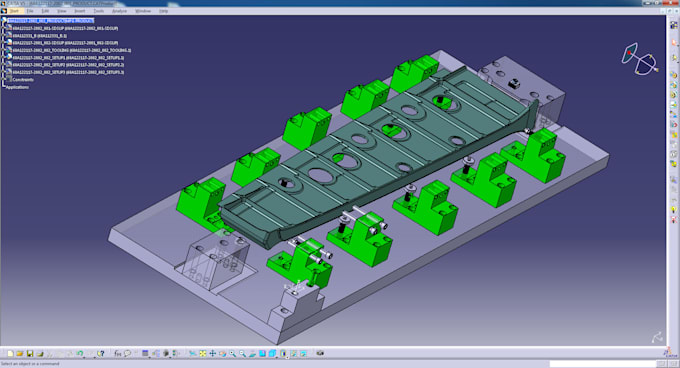The height and width of the screenshot is (368, 680).
Task: Click the Hide/Show icon
Action: point(294,354)
